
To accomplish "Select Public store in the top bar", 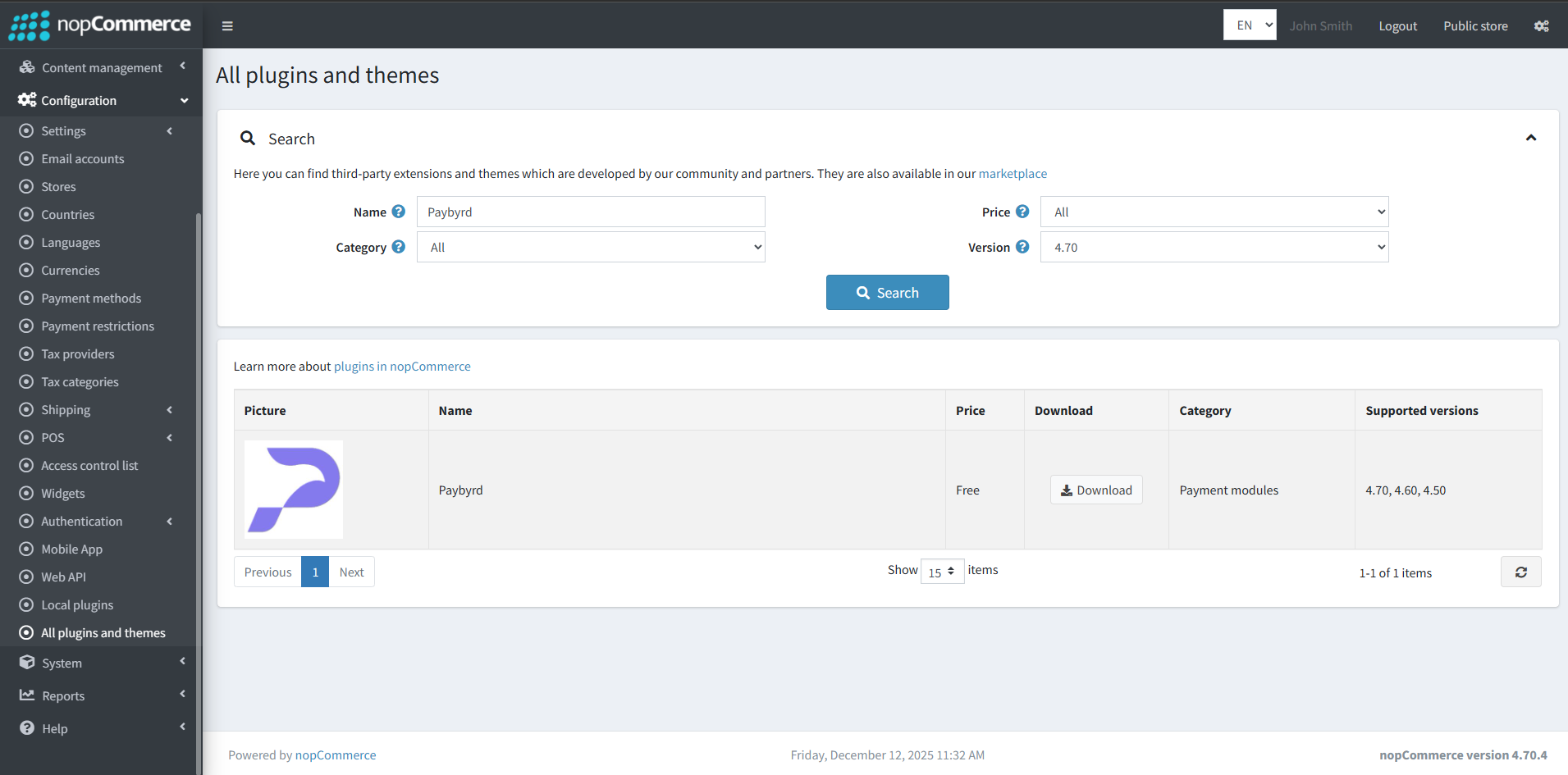I will tap(1474, 25).
